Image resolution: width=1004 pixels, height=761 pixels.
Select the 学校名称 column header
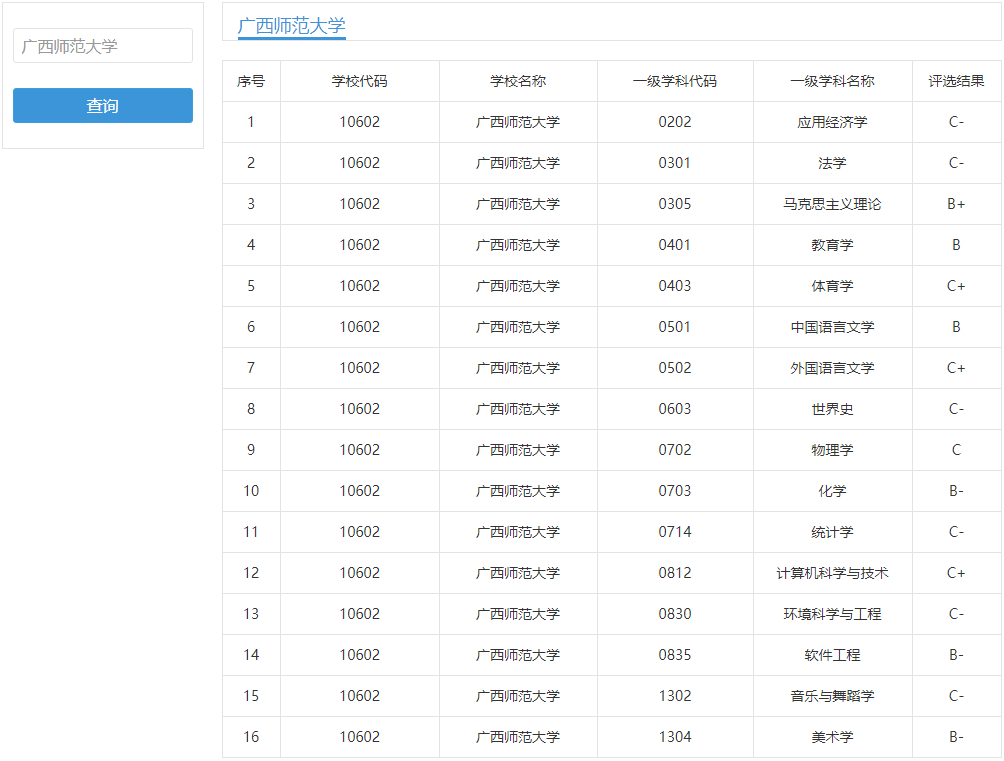click(518, 81)
